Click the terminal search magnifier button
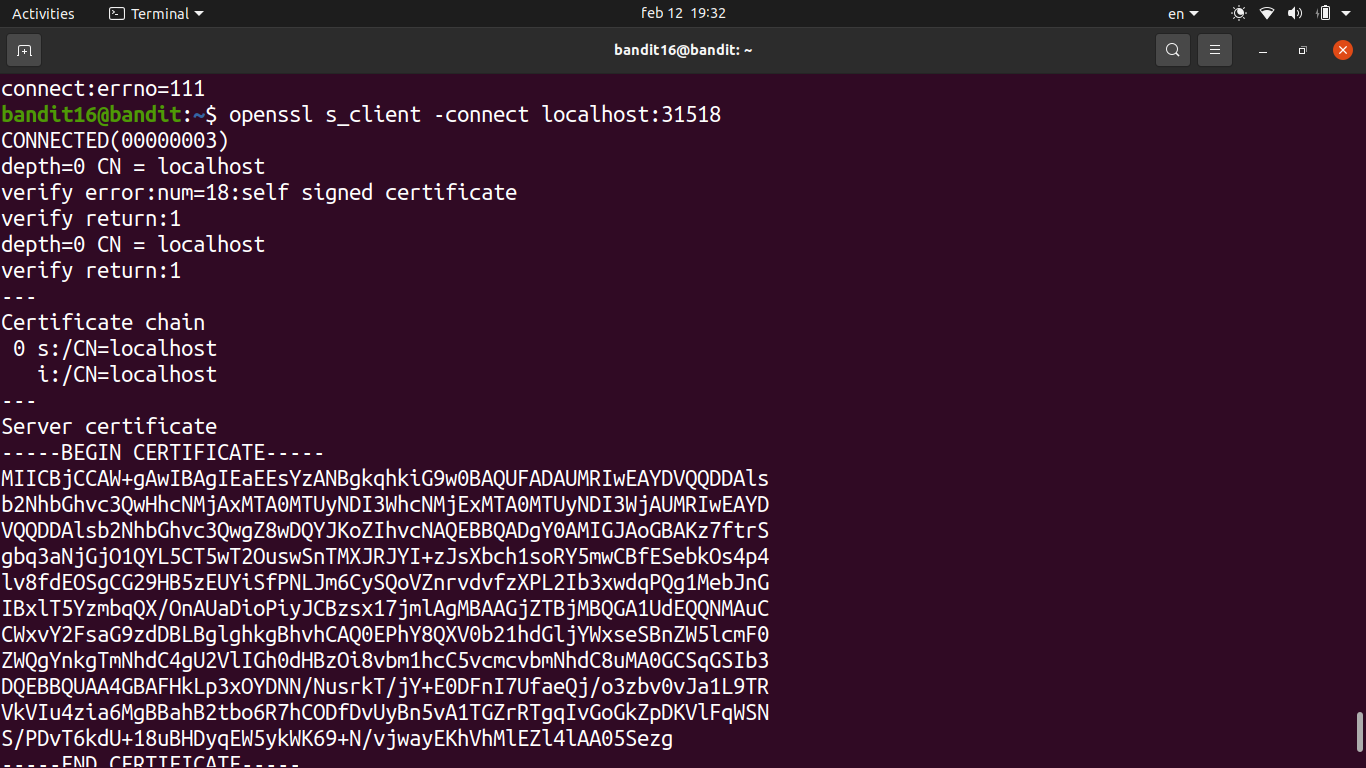 1173,50
